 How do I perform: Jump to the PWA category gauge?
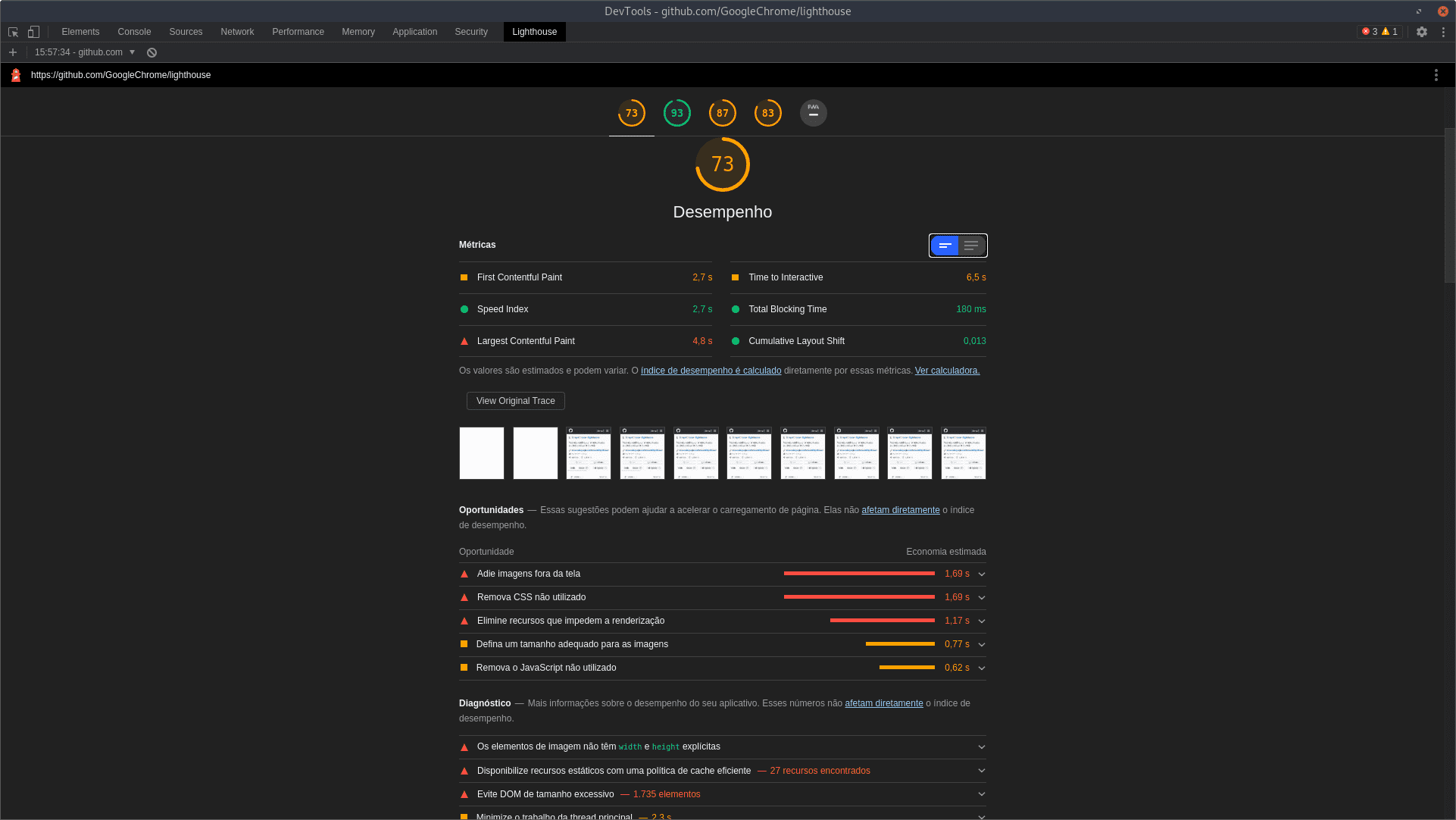pyautogui.click(x=814, y=113)
